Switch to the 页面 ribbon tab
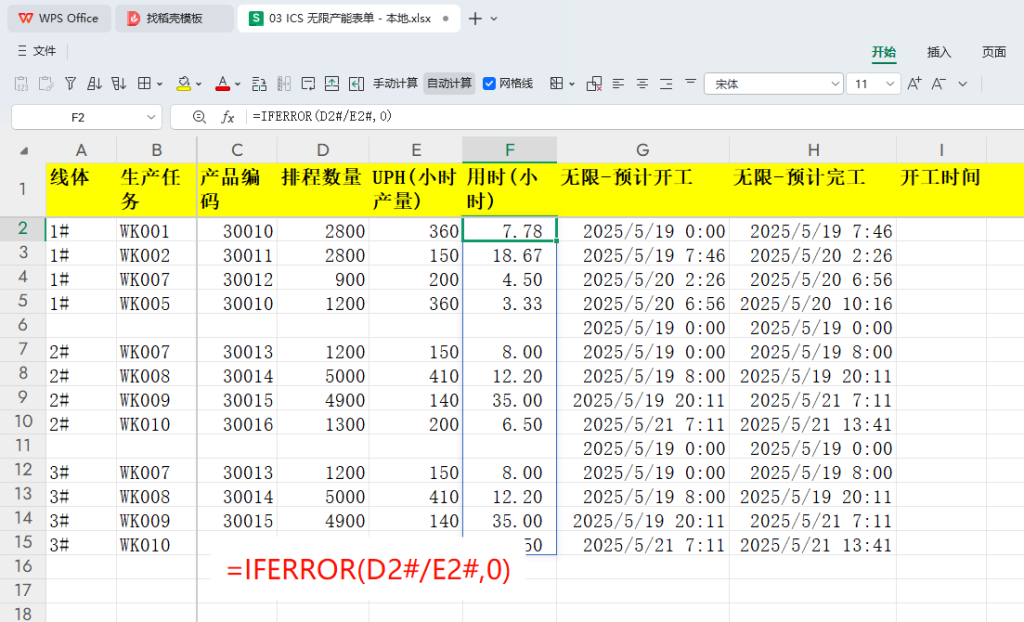 point(994,52)
